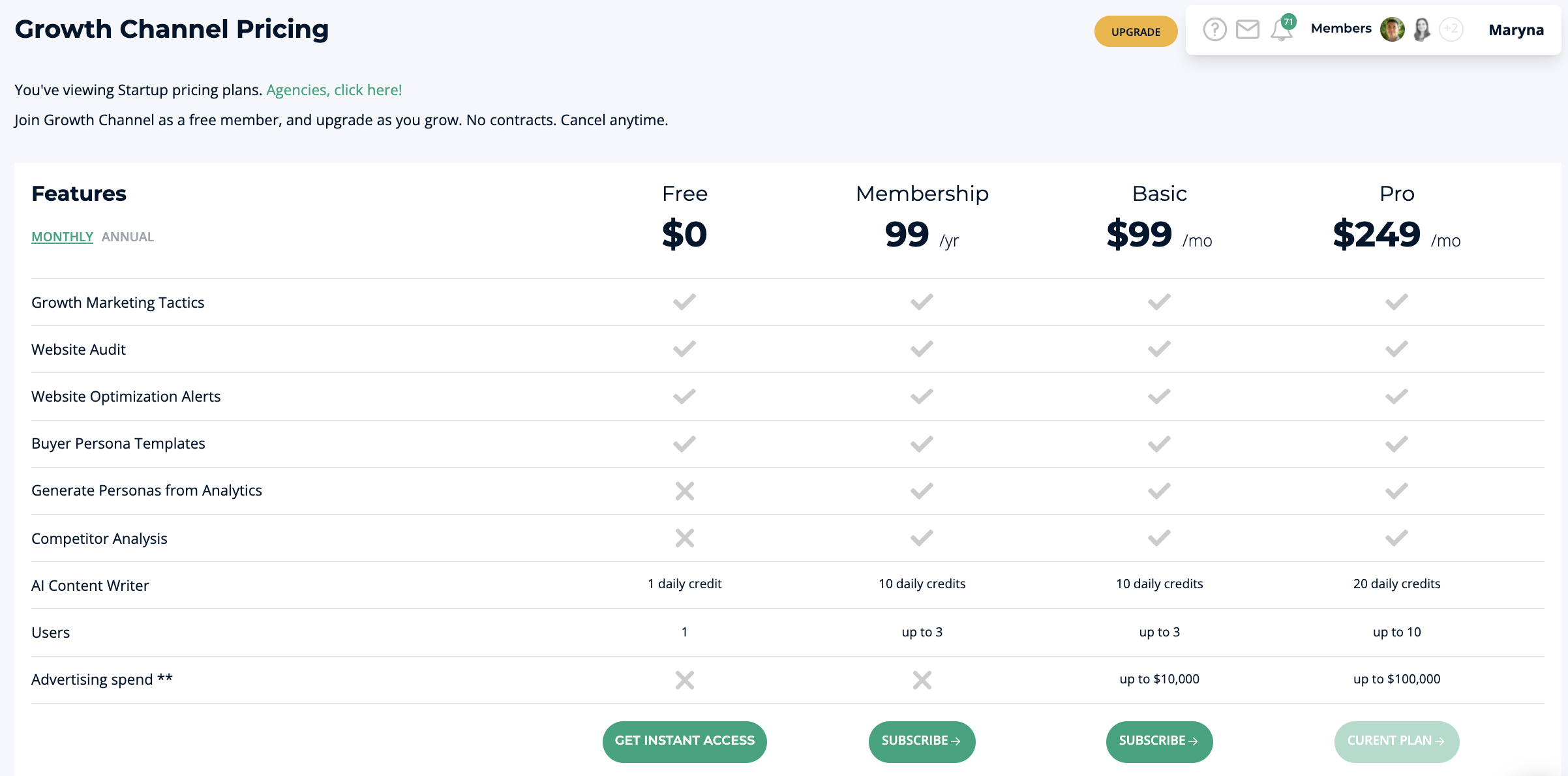Click Website Optimization Alerts checkmark under Membership

point(922,396)
